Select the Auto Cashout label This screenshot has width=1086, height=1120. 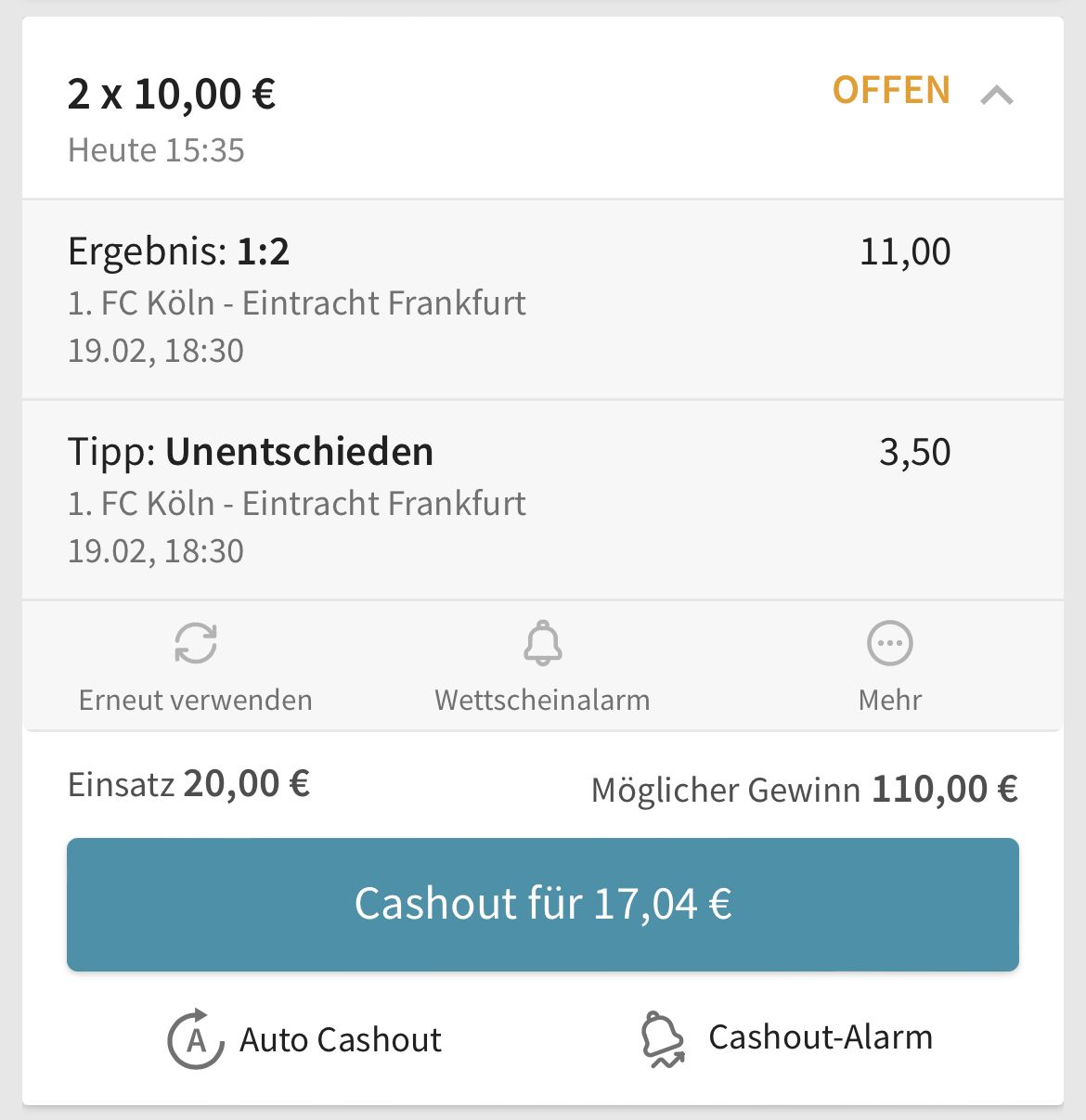pyautogui.click(x=341, y=1040)
